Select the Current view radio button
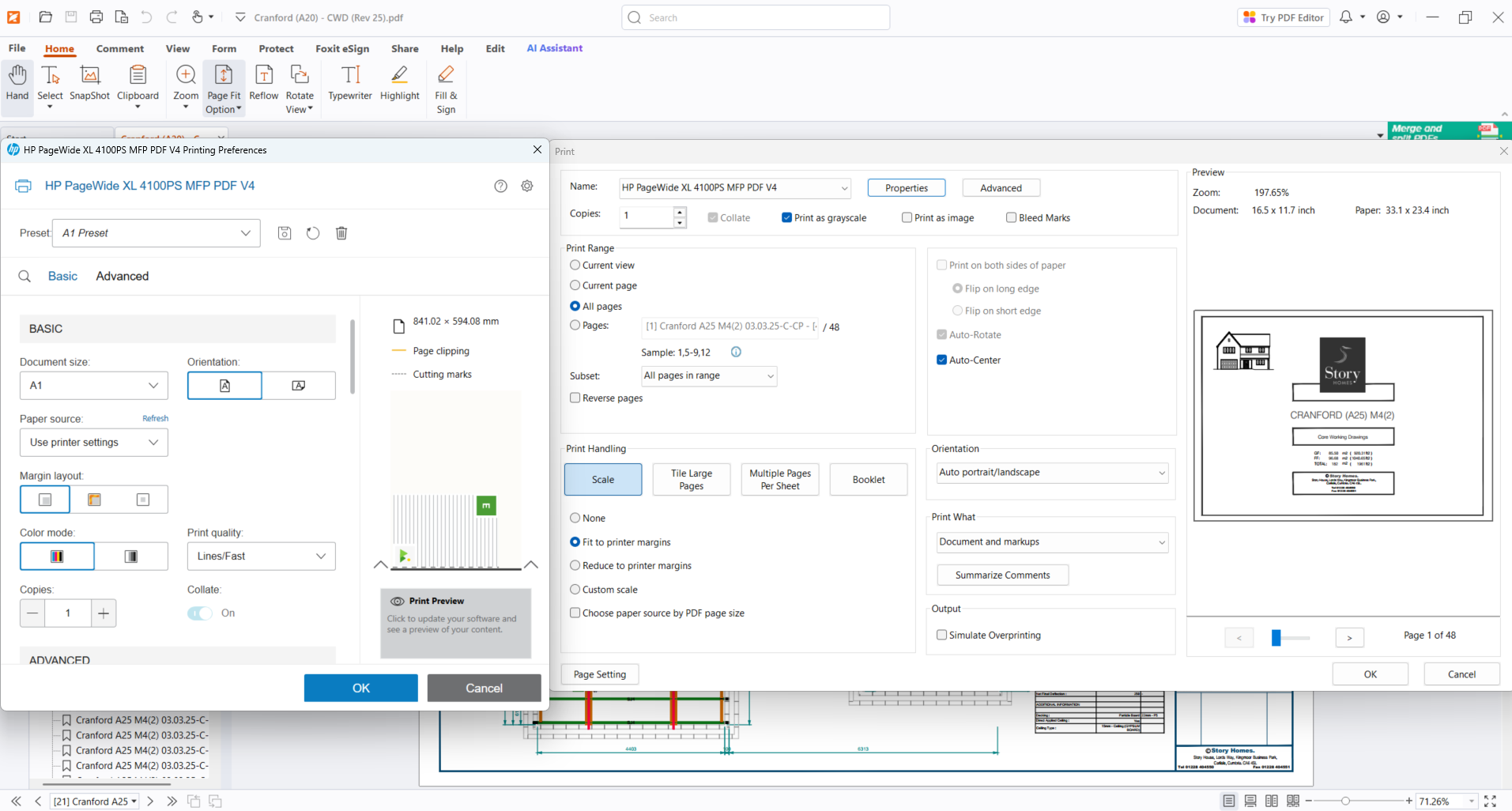The height and width of the screenshot is (811, 1512). tap(575, 265)
